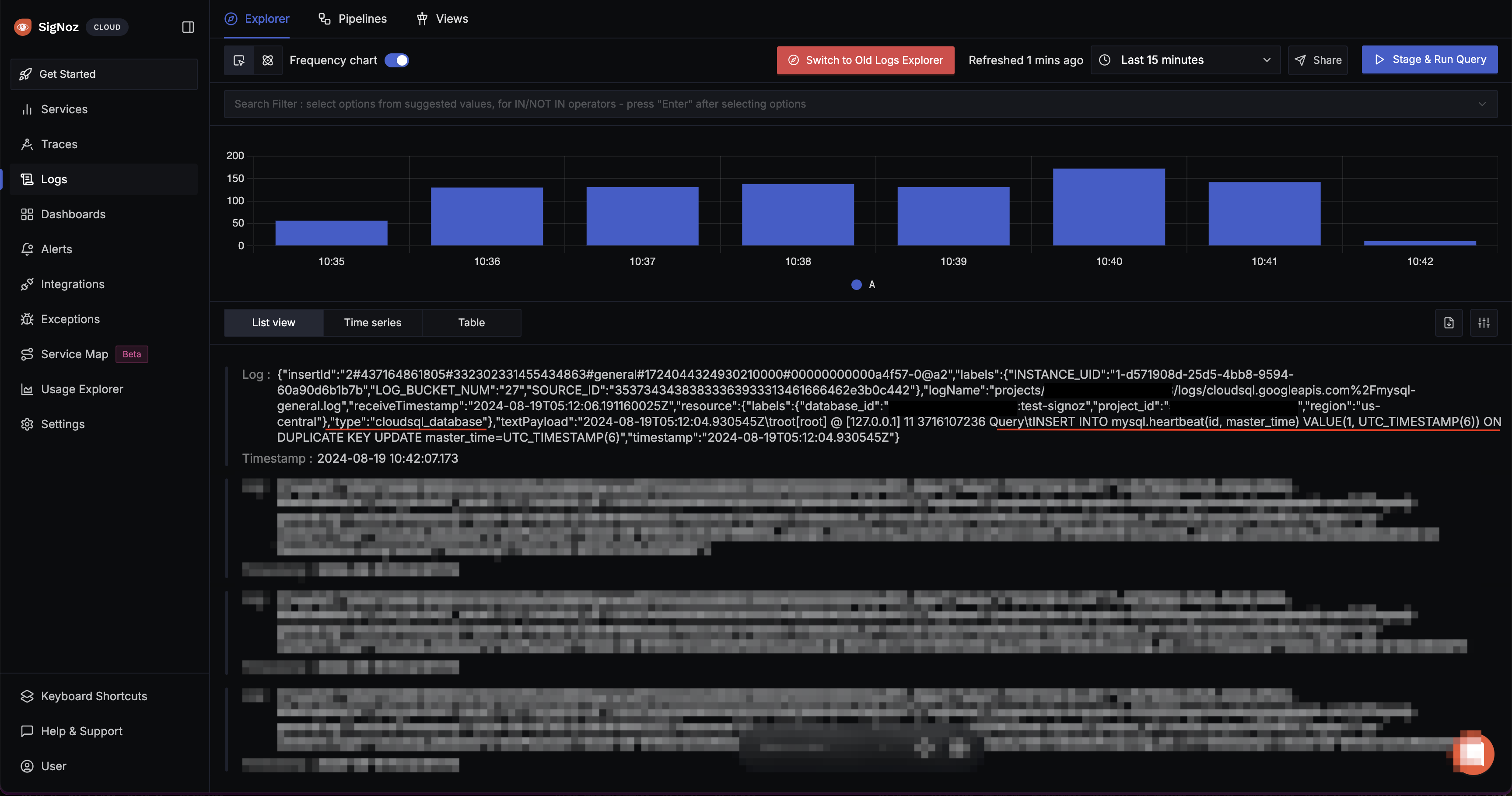Screen dimensions: 1512x796
Task: Select the query builder cursor mode icon
Action: click(x=239, y=60)
